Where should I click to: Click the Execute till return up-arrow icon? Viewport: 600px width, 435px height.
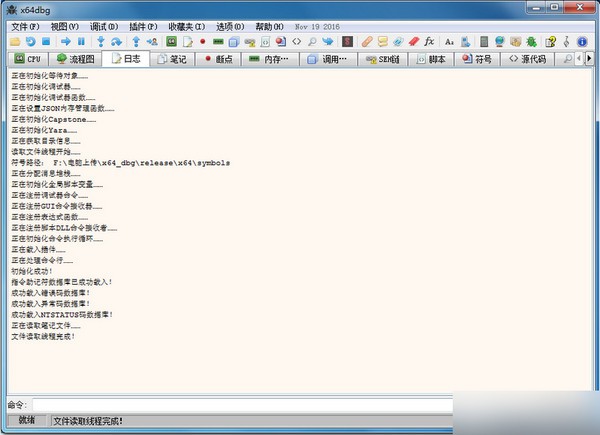tap(136, 41)
